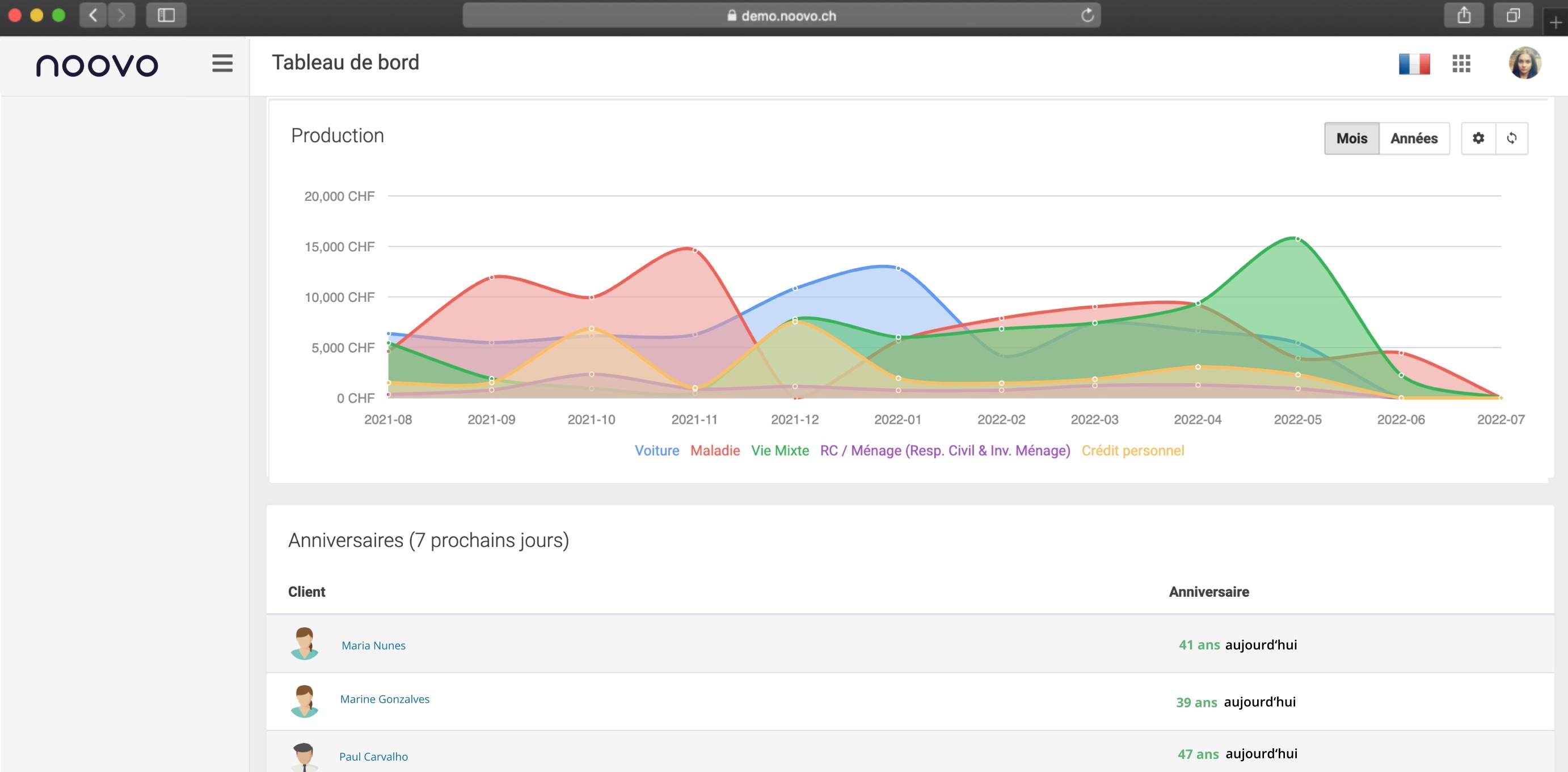Image resolution: width=1568 pixels, height=772 pixels.
Task: Toggle Voiture series in chart legend
Action: pyautogui.click(x=656, y=450)
